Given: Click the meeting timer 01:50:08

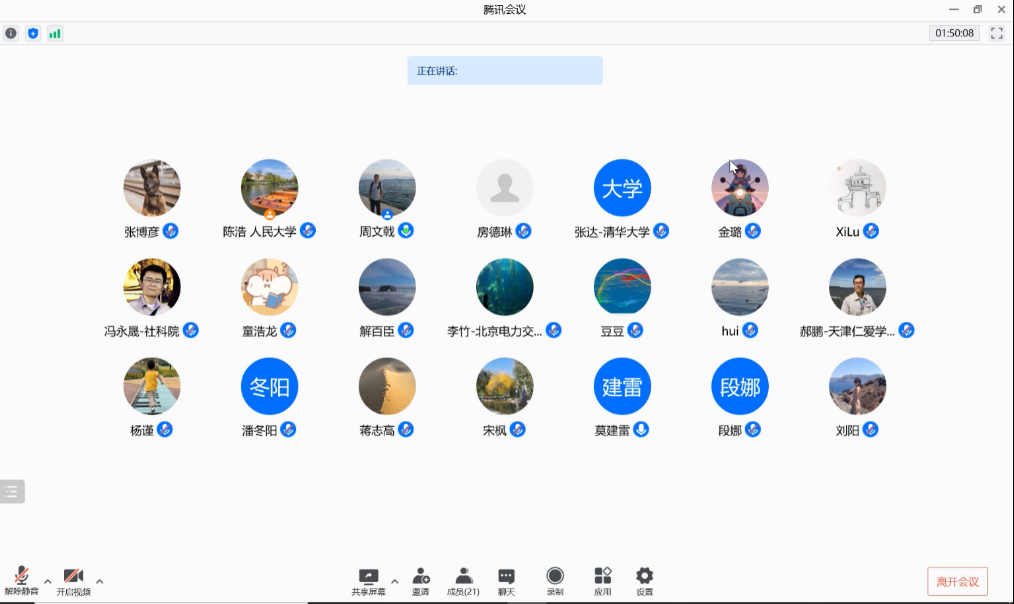Looking at the screenshot, I should coord(954,33).
